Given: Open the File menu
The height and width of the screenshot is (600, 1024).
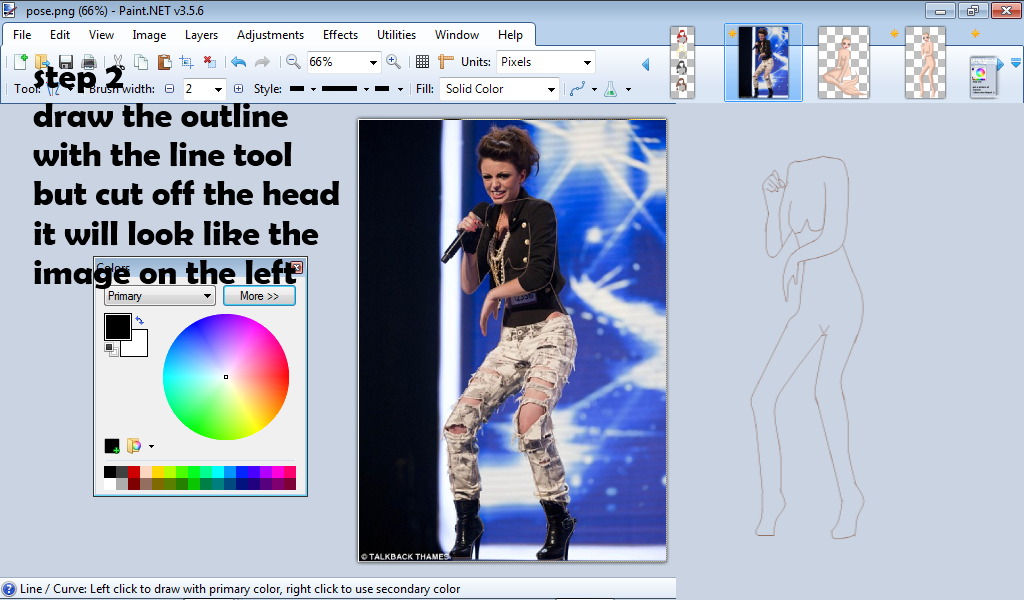Looking at the screenshot, I should [22, 35].
